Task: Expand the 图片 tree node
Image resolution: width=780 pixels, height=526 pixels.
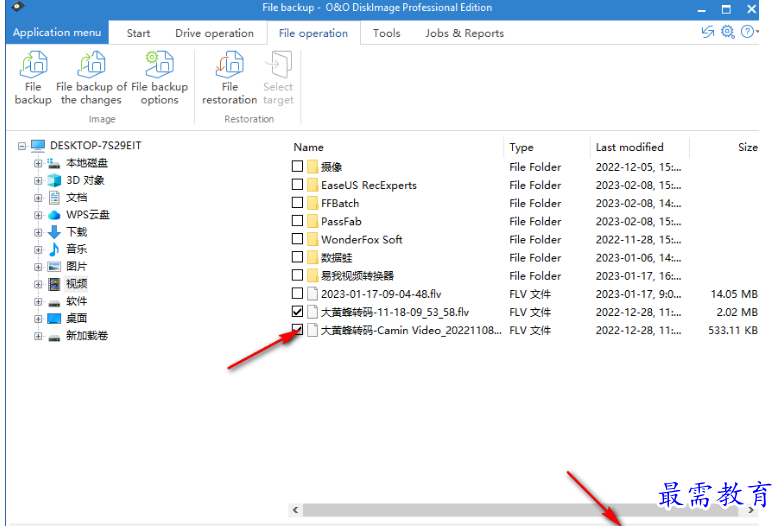Action: pos(38,267)
